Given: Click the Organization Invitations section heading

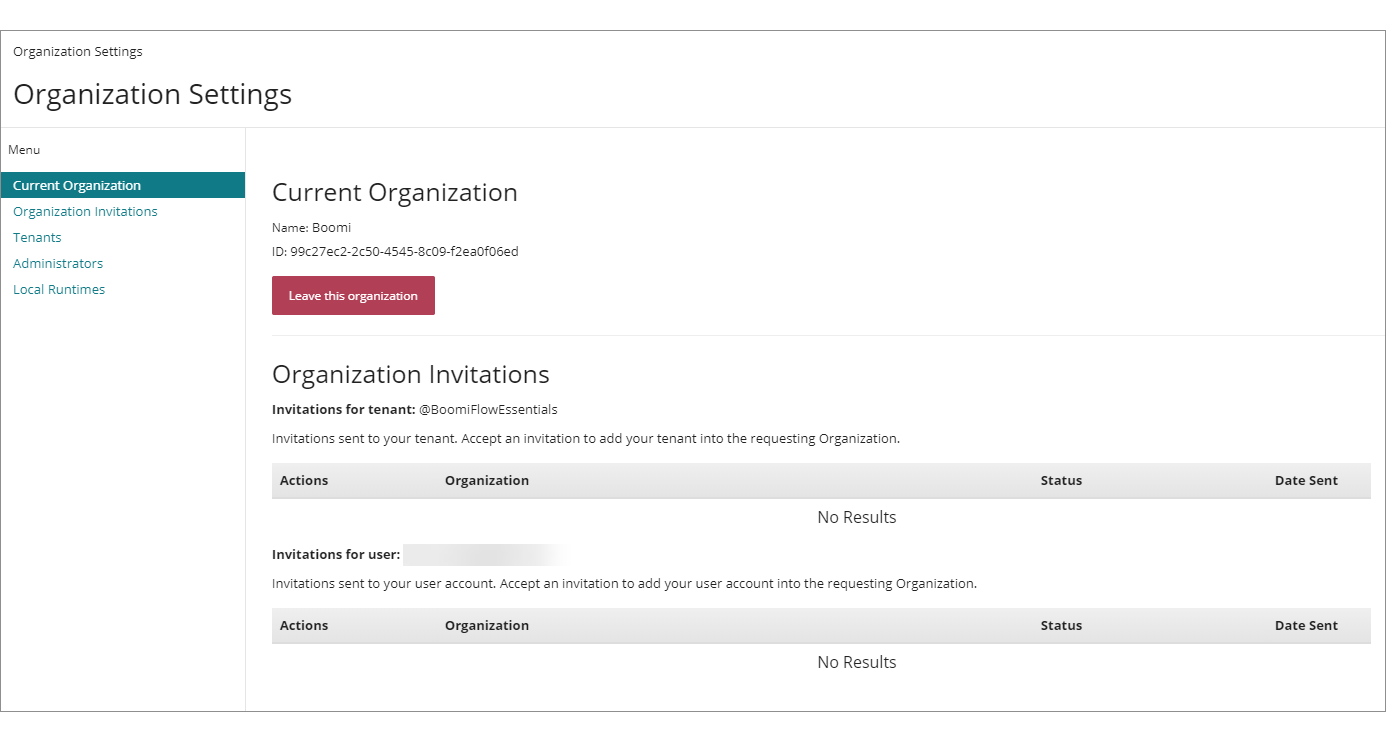Looking at the screenshot, I should (410, 374).
